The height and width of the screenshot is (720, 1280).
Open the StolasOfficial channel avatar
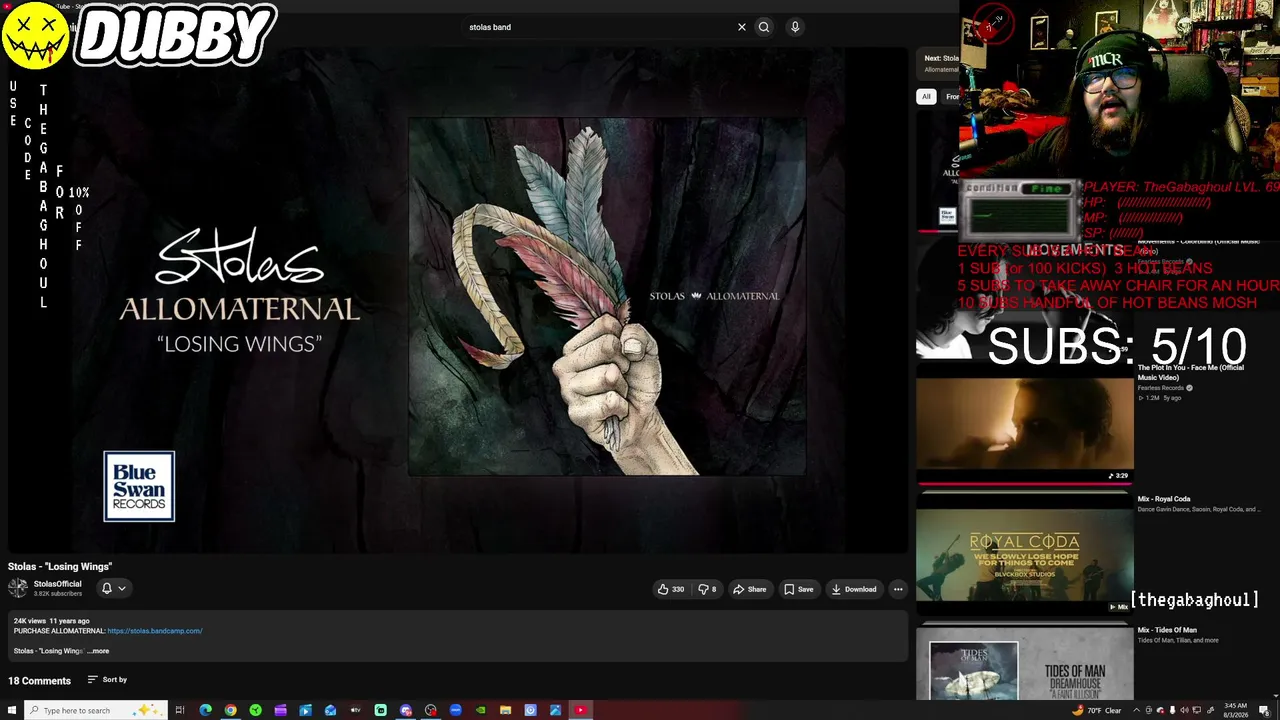coord(18,588)
